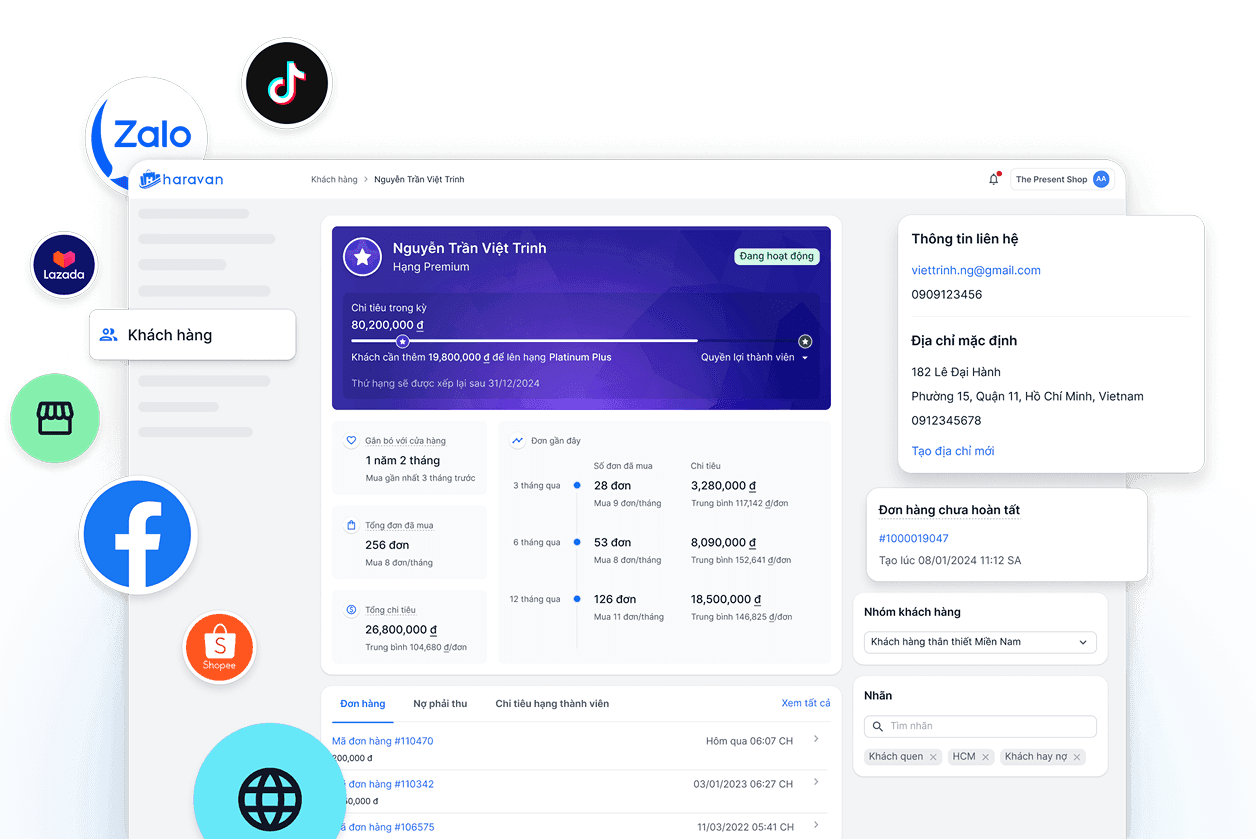Remove the 'Khách quen' tag

coord(933,757)
